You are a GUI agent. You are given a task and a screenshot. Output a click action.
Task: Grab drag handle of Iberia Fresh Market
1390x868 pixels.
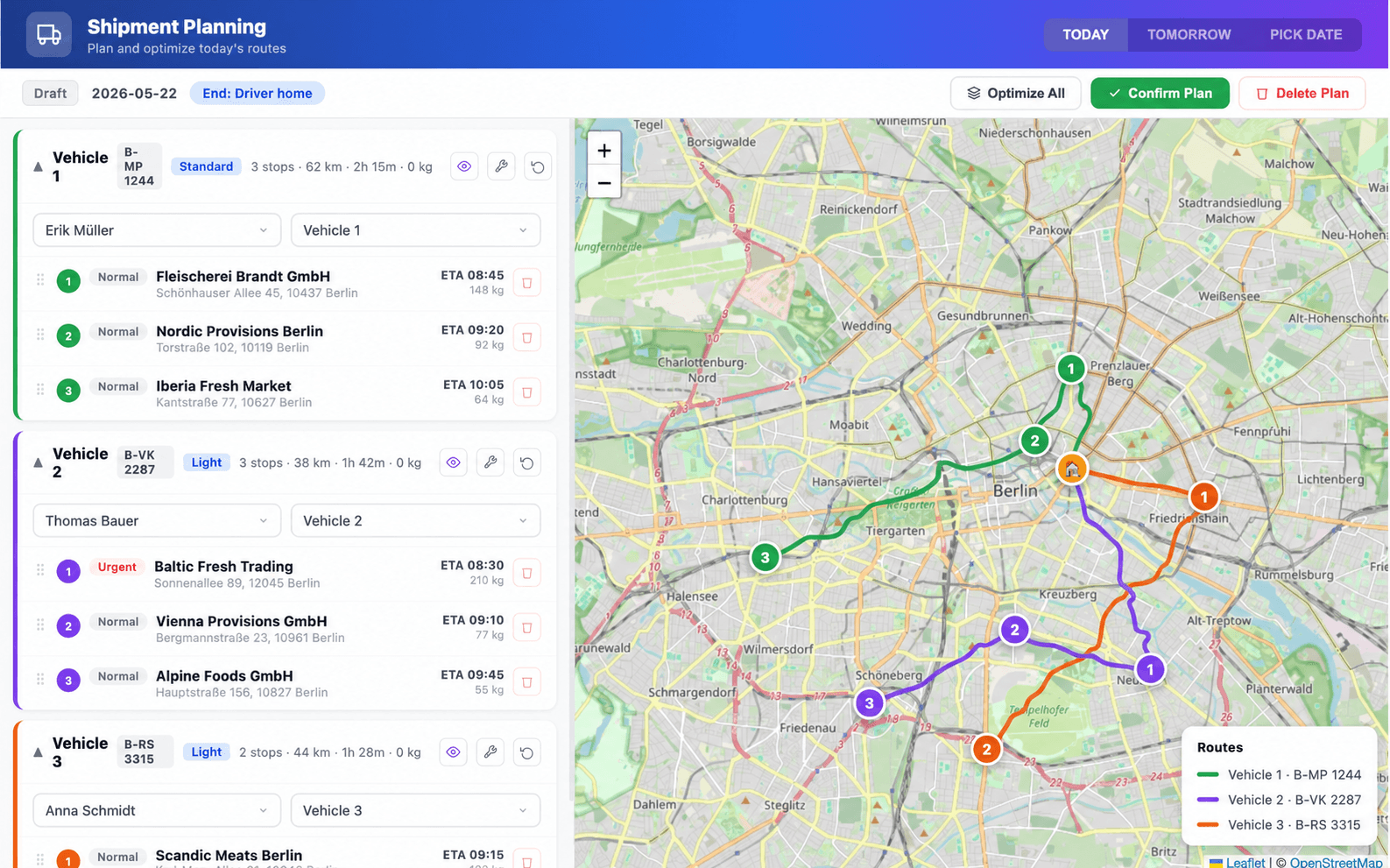point(40,389)
